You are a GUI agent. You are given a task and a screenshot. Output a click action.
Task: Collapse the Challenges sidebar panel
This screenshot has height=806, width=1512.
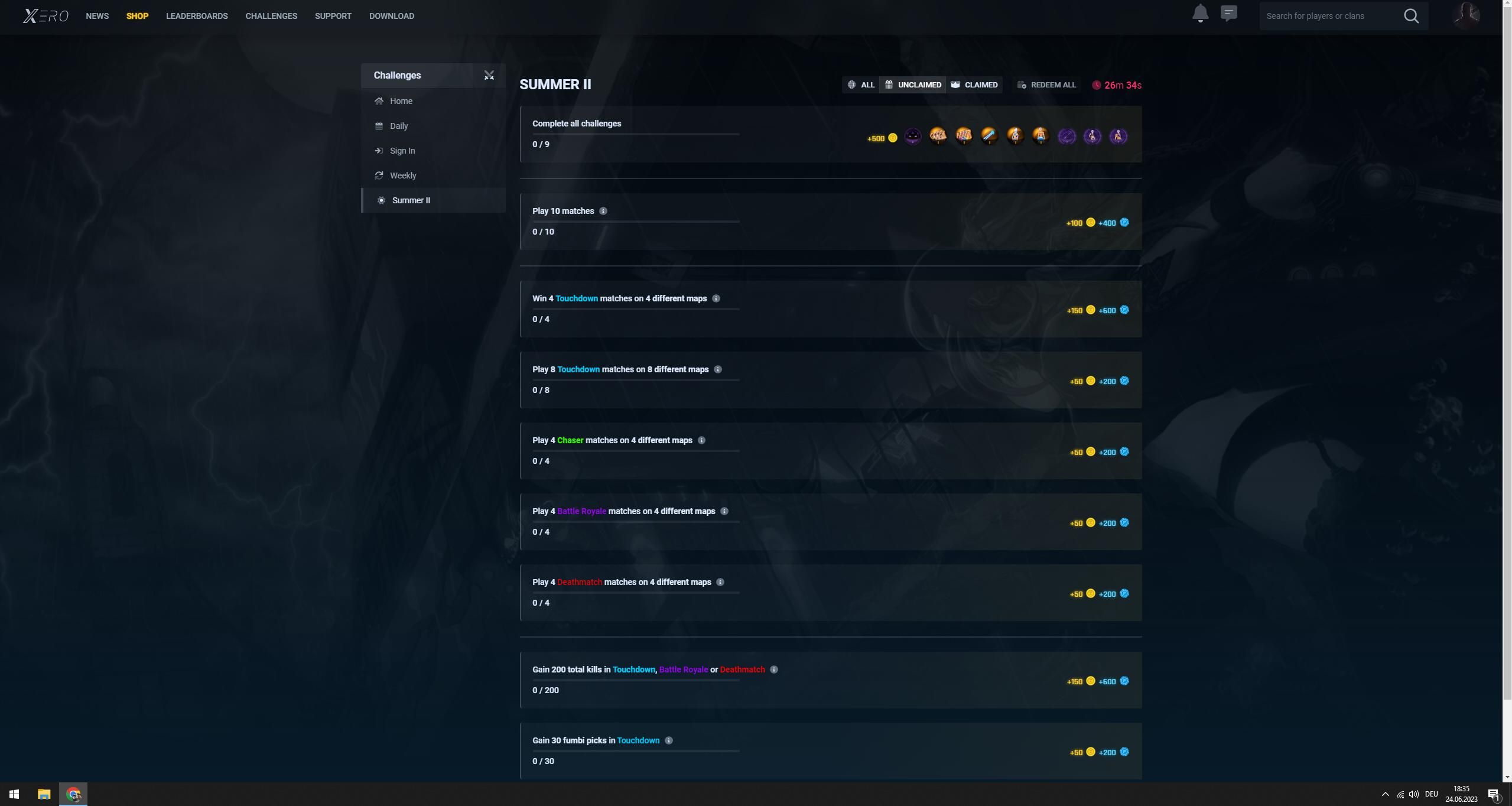(x=489, y=76)
